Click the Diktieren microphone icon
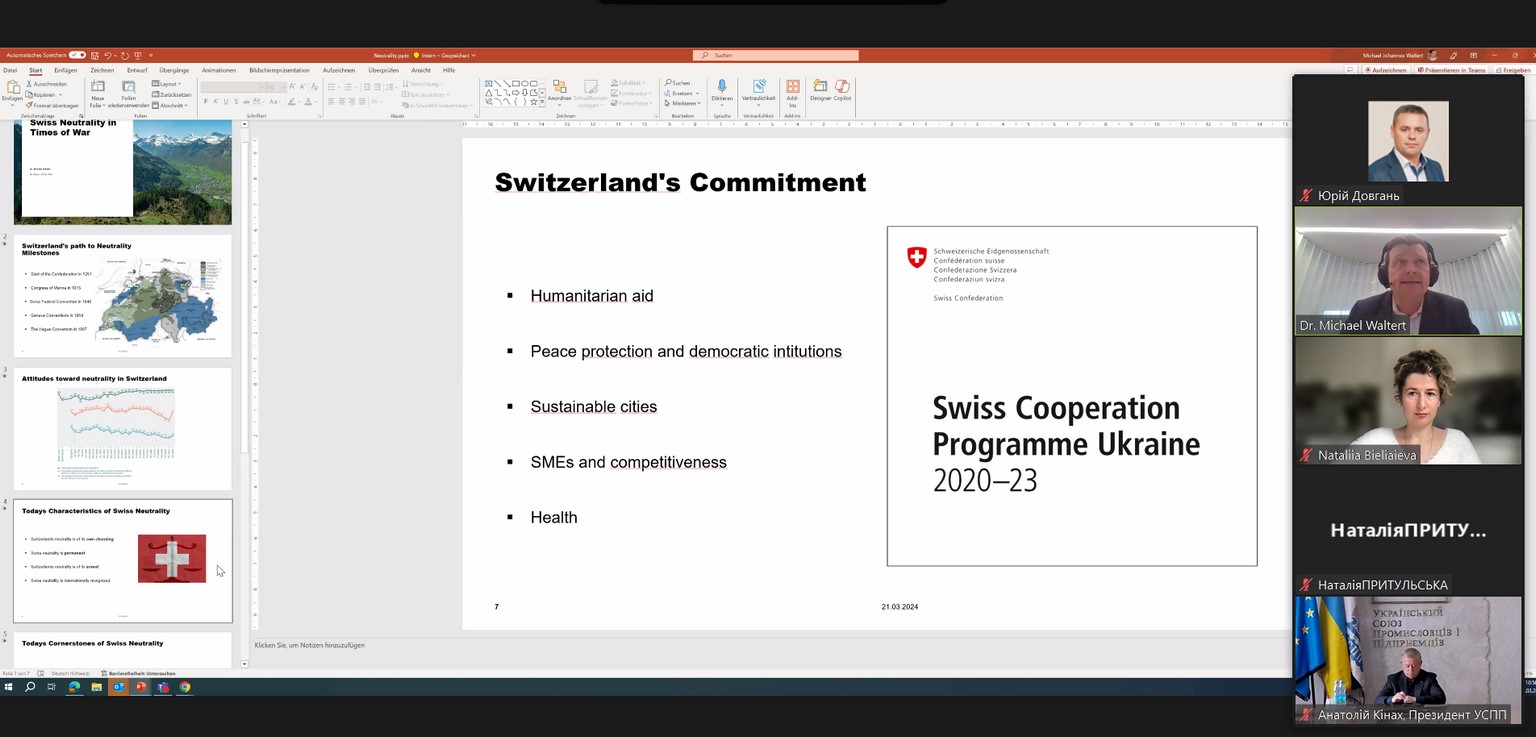This screenshot has width=1536, height=737. click(x=721, y=88)
